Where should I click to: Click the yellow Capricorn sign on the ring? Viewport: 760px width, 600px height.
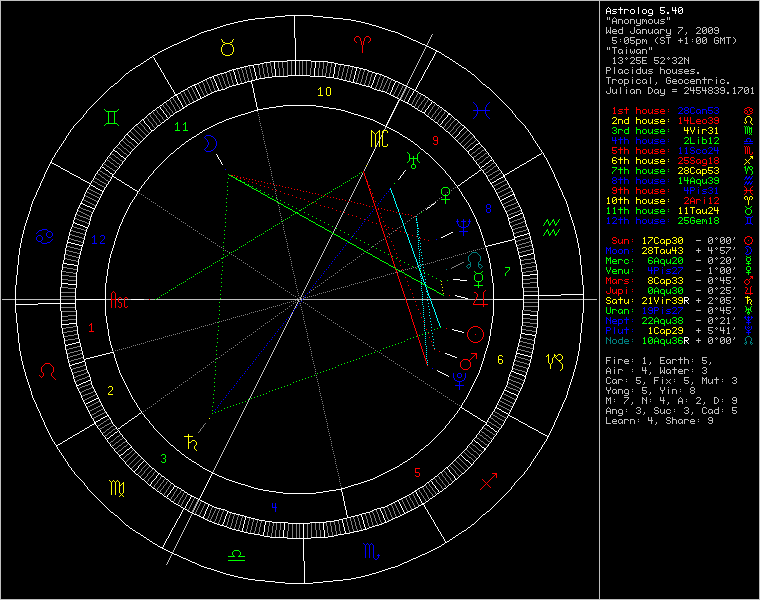(555, 359)
